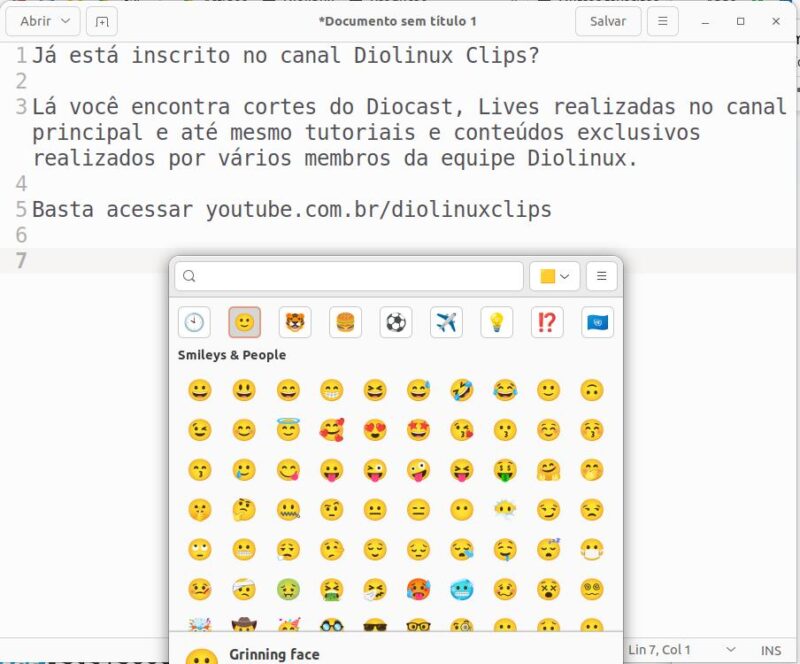Select the yellow skin tone swatch

pos(545,276)
